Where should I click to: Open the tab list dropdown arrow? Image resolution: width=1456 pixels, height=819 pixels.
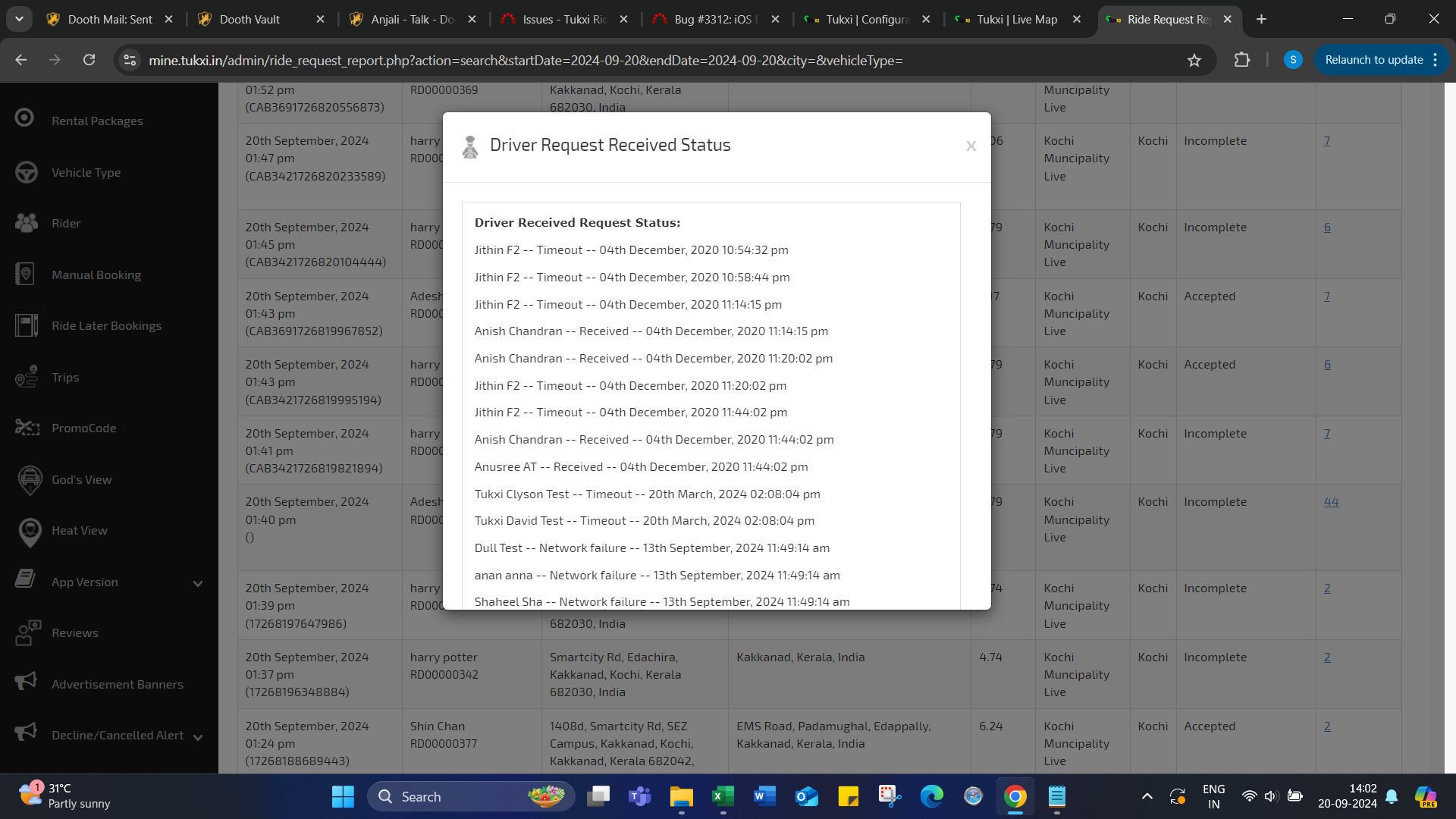pos(19,19)
